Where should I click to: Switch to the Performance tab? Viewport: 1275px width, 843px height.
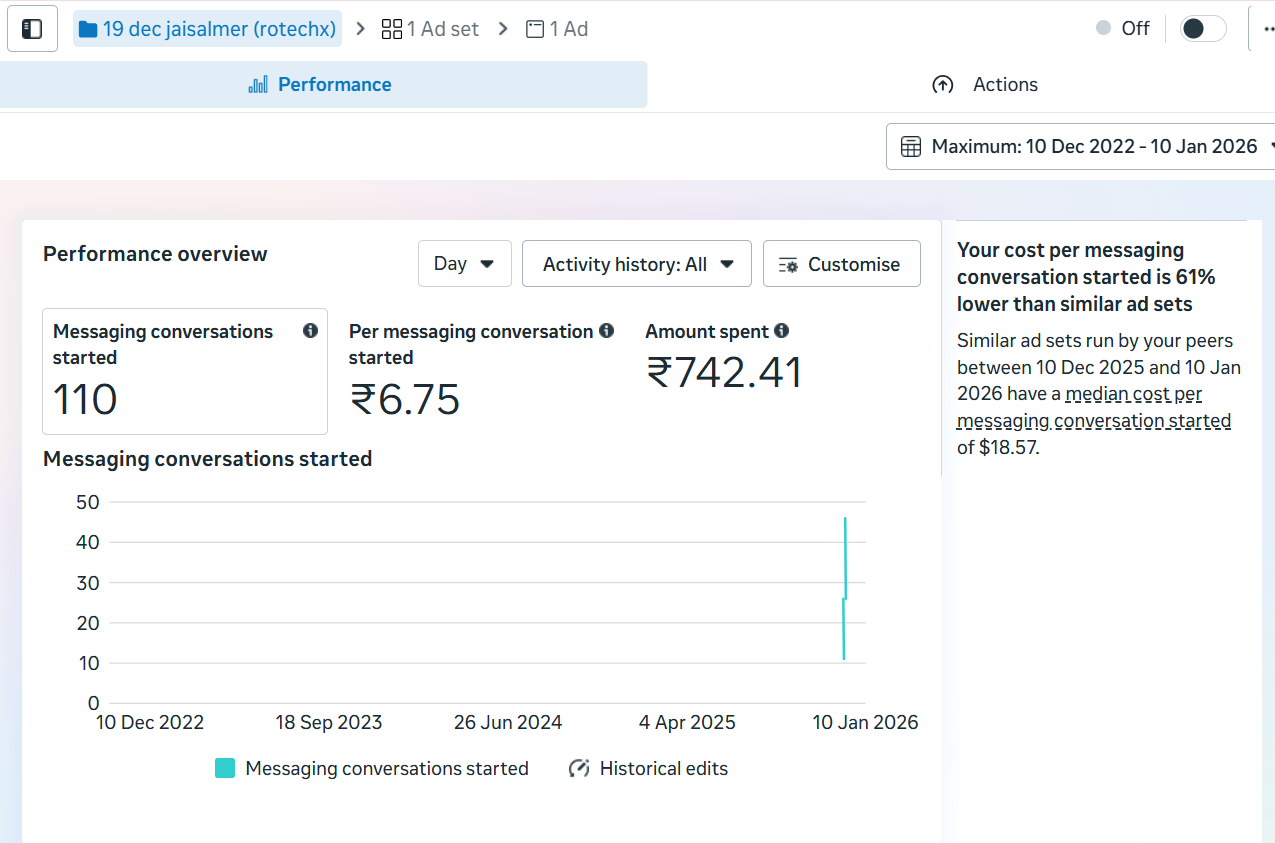click(323, 85)
